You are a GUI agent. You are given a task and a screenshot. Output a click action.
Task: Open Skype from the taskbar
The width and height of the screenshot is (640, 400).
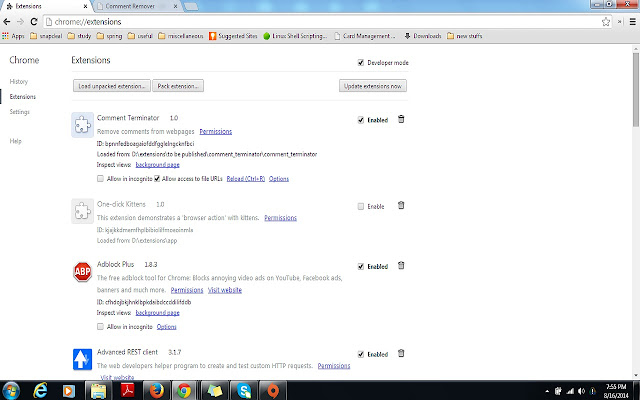244,391
